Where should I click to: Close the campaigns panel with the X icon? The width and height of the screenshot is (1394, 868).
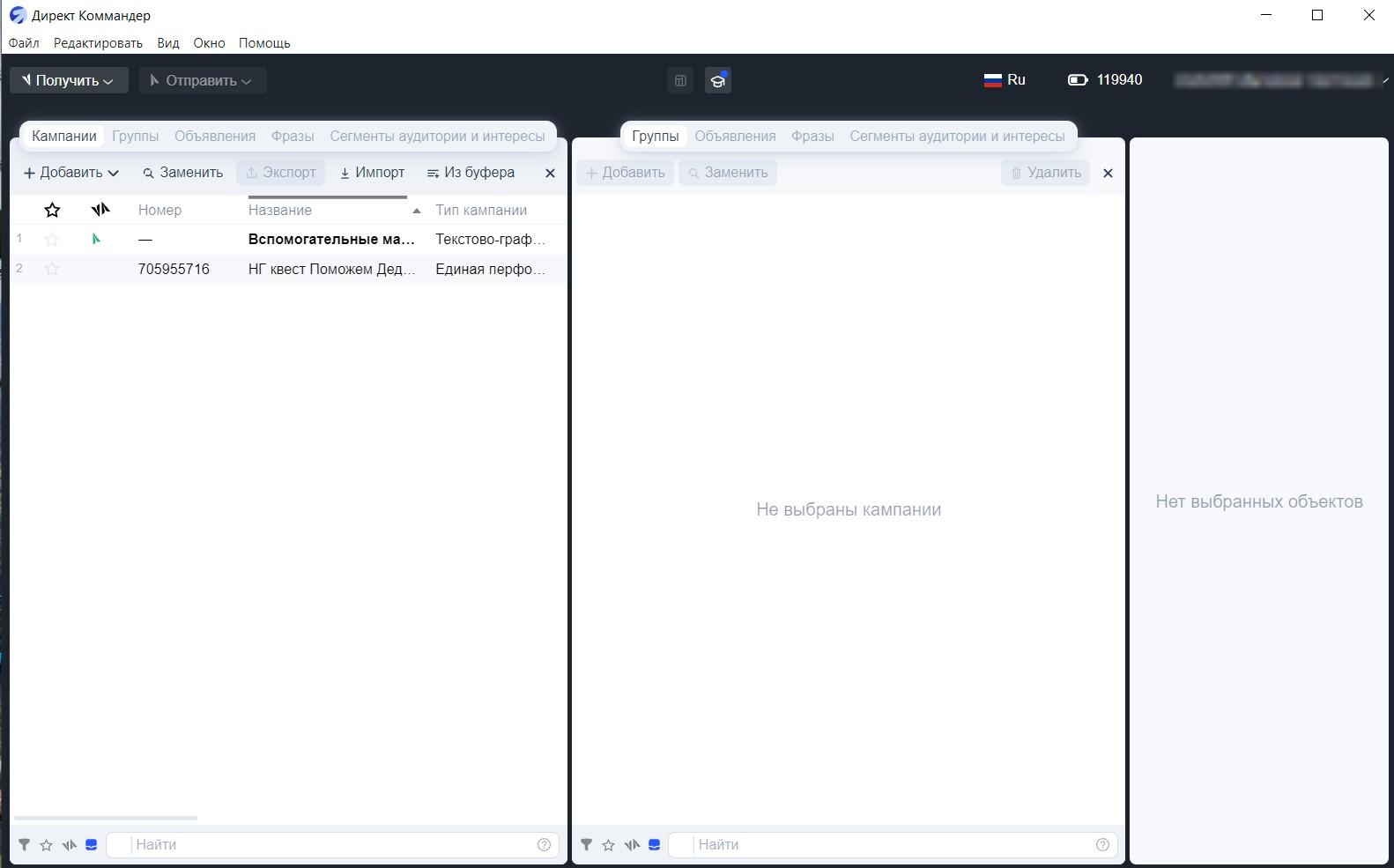(x=550, y=173)
